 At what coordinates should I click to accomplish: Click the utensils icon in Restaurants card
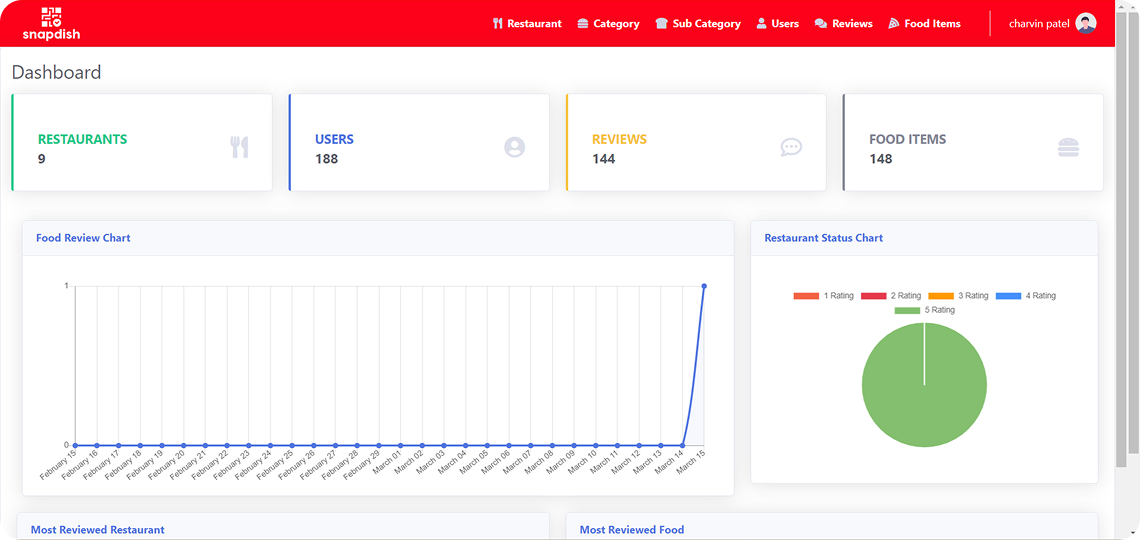point(239,148)
